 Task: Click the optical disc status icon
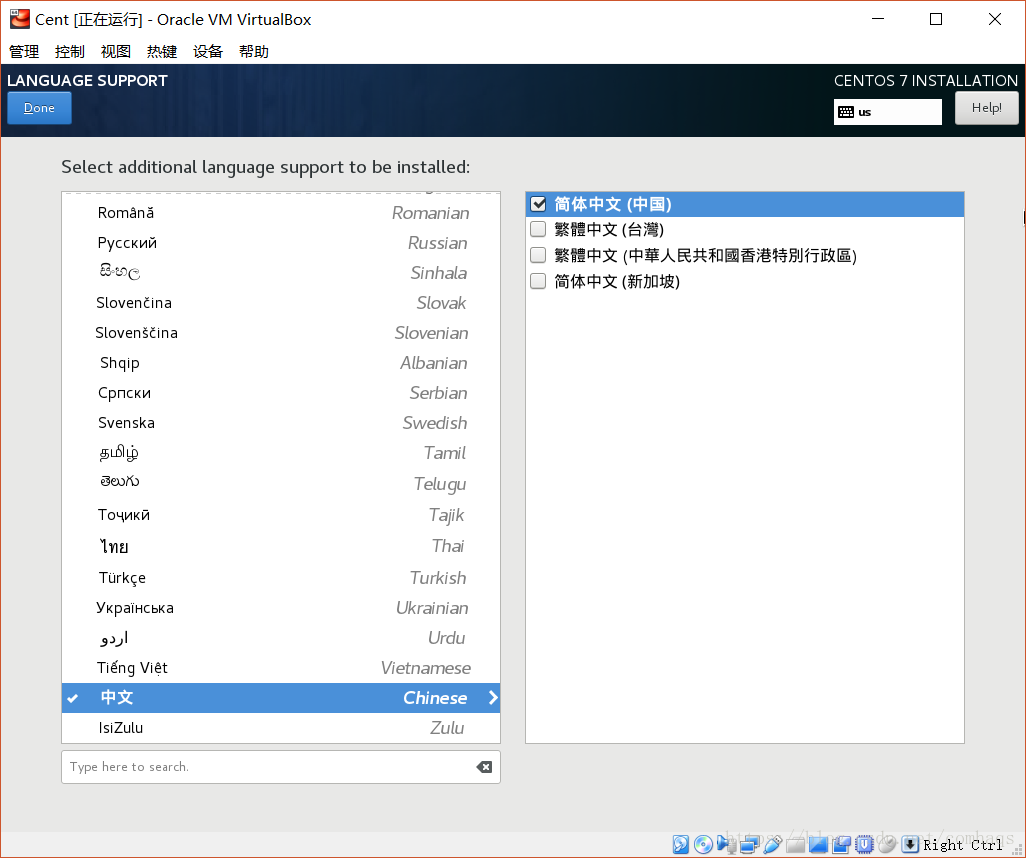click(703, 844)
